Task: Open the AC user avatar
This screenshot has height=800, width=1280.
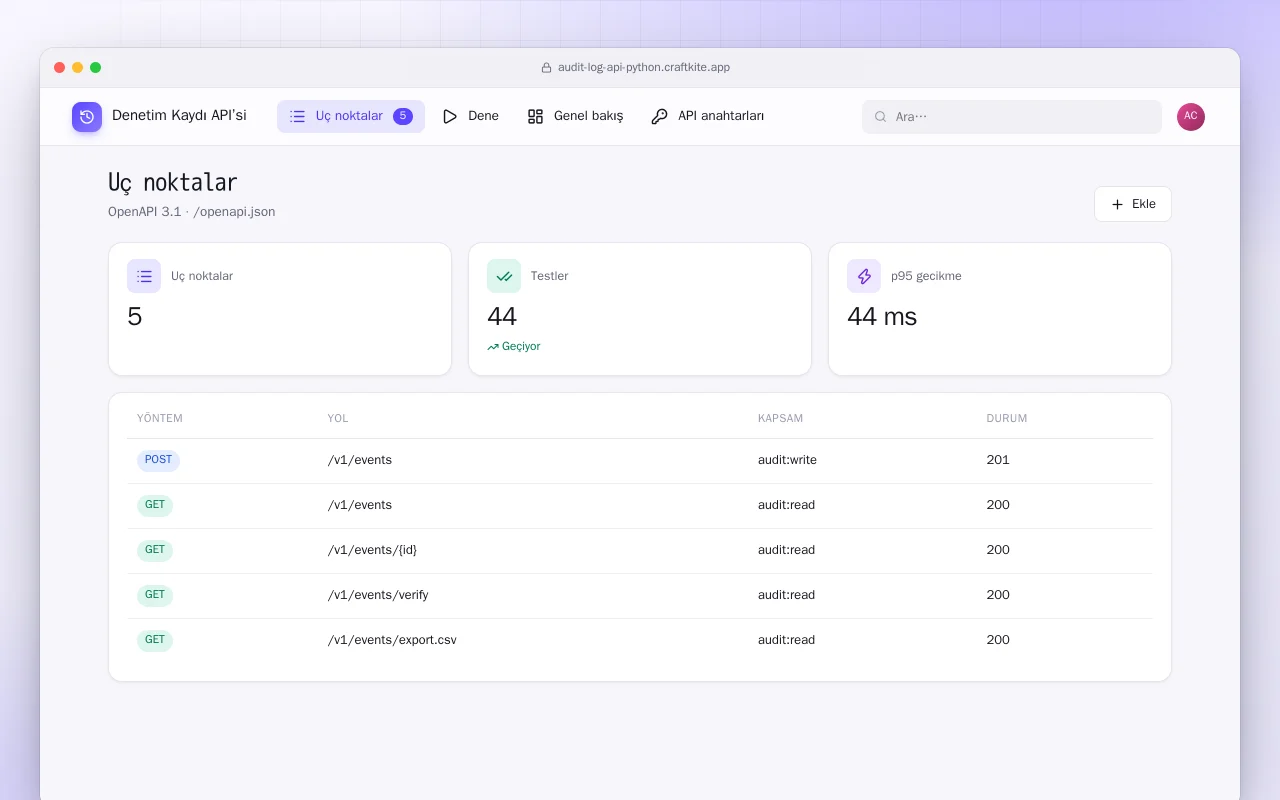Action: click(x=1191, y=117)
